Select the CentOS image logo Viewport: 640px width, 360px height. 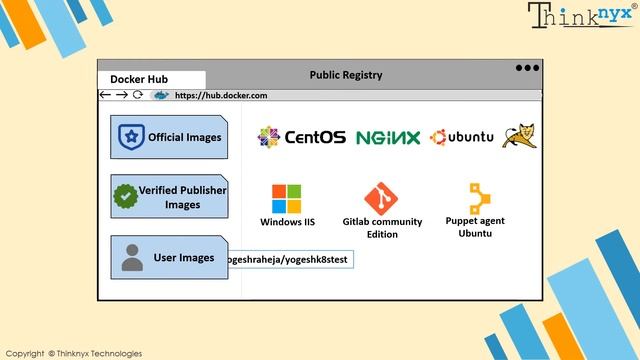[x=302, y=137]
